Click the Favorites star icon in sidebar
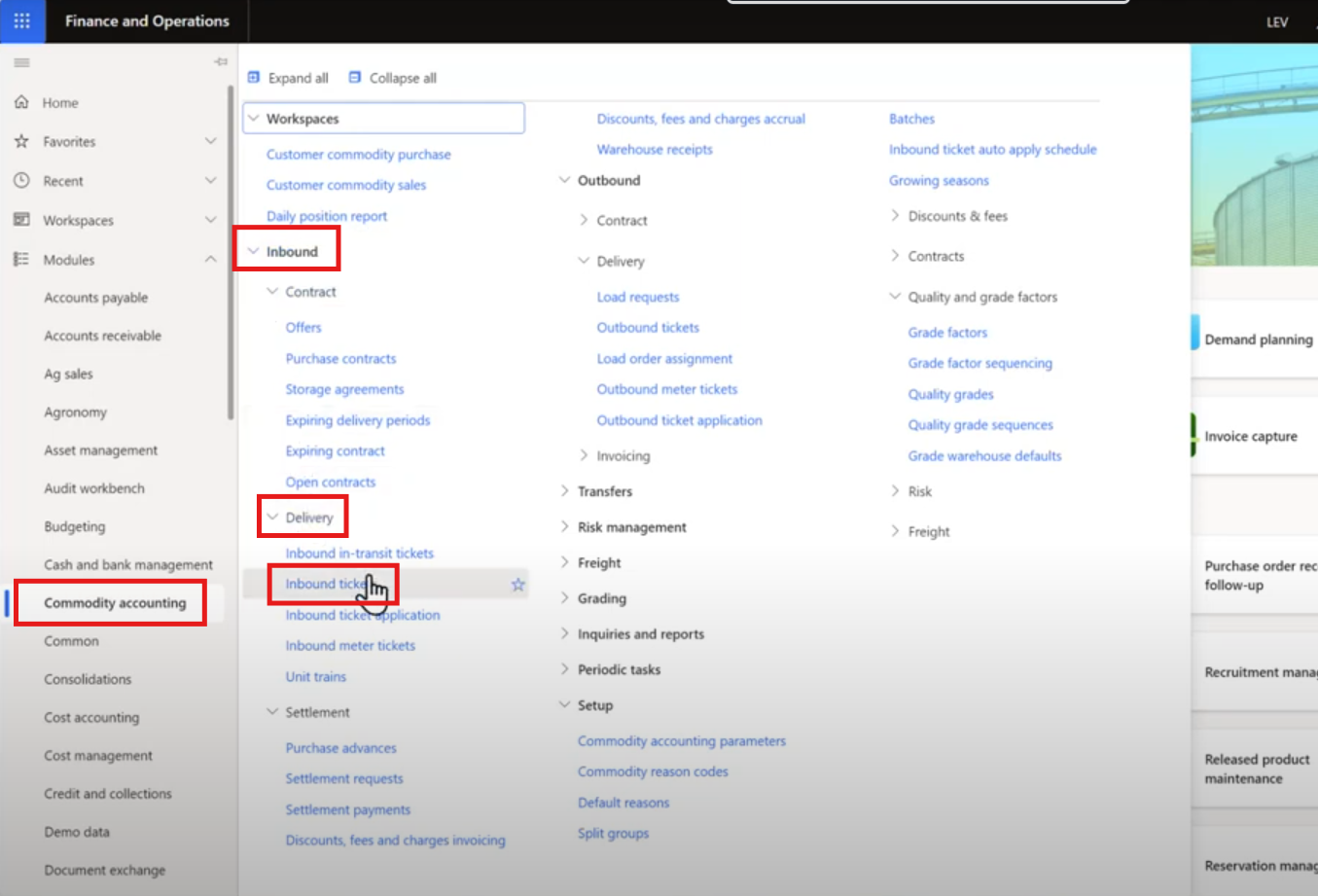1318x896 pixels. [21, 141]
